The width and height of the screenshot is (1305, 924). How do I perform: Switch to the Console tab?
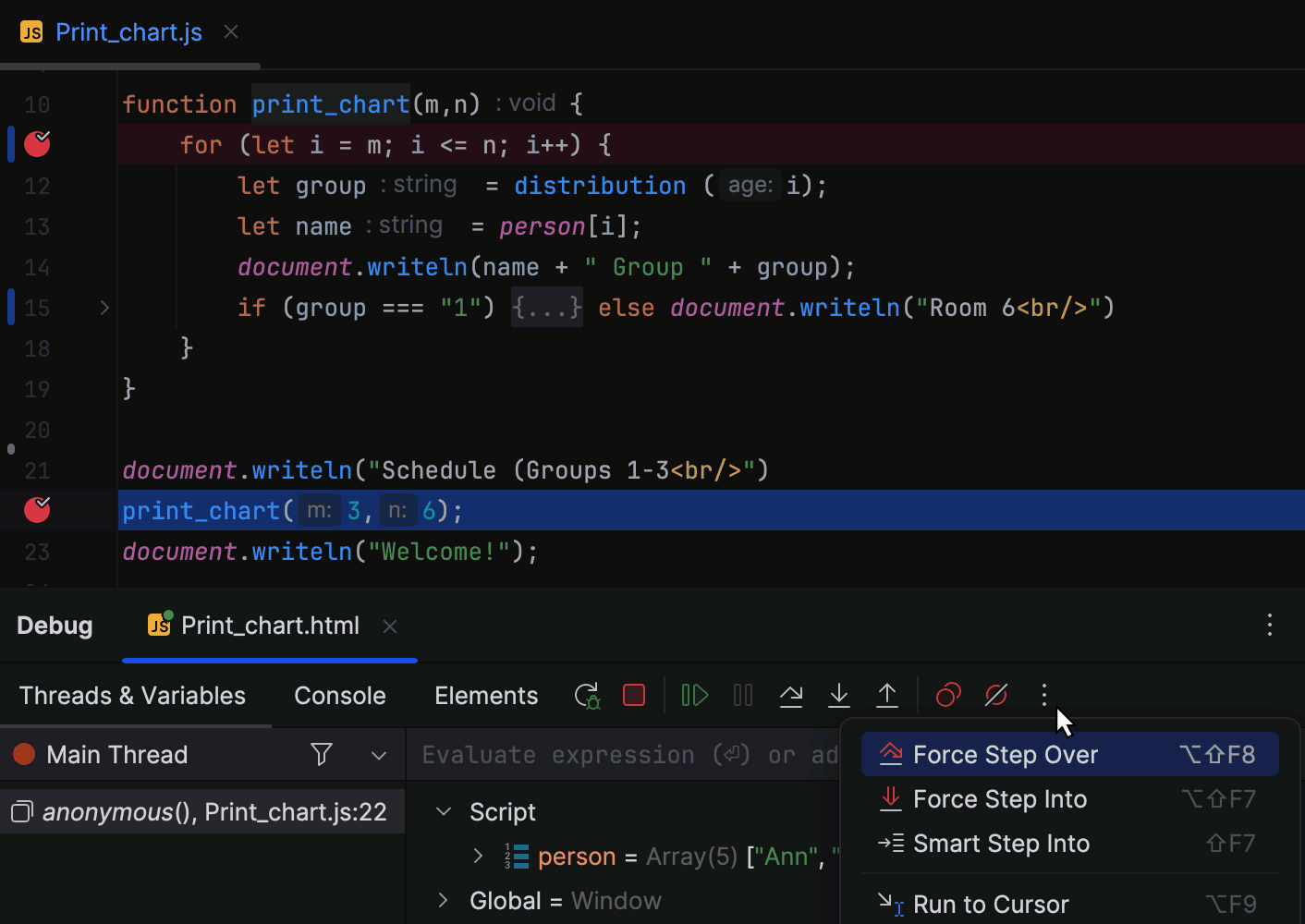[339, 696]
